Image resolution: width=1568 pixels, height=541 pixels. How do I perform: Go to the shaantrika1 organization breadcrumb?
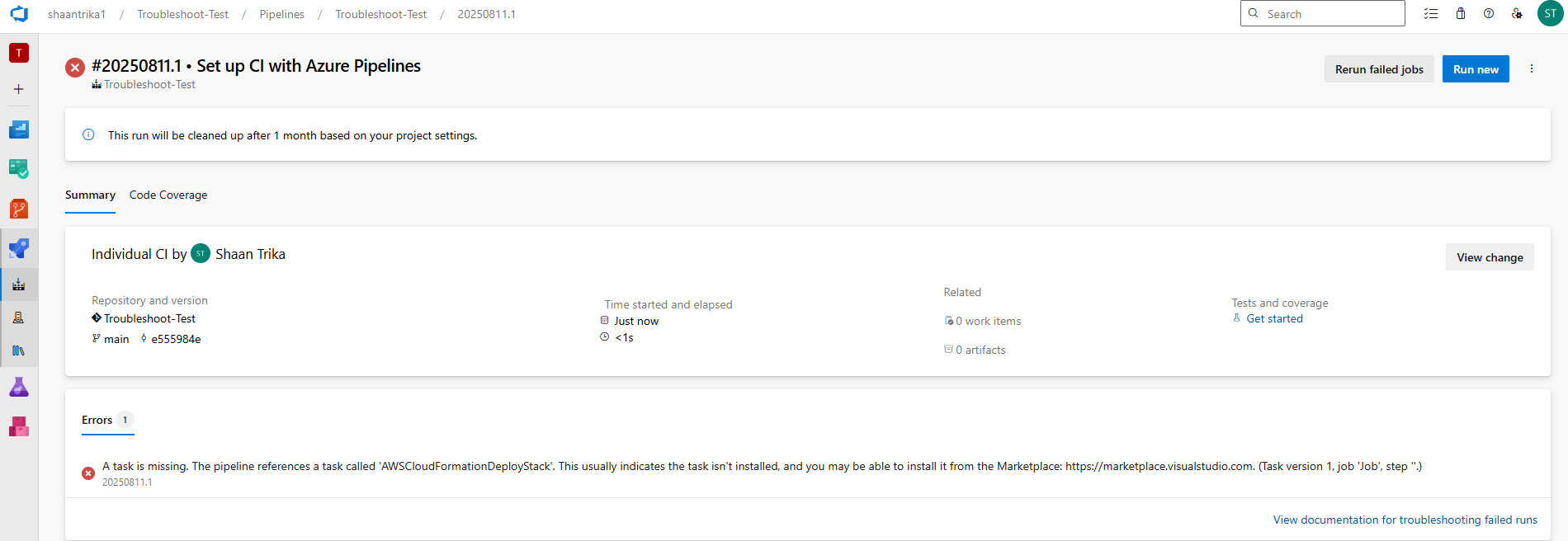click(x=77, y=14)
